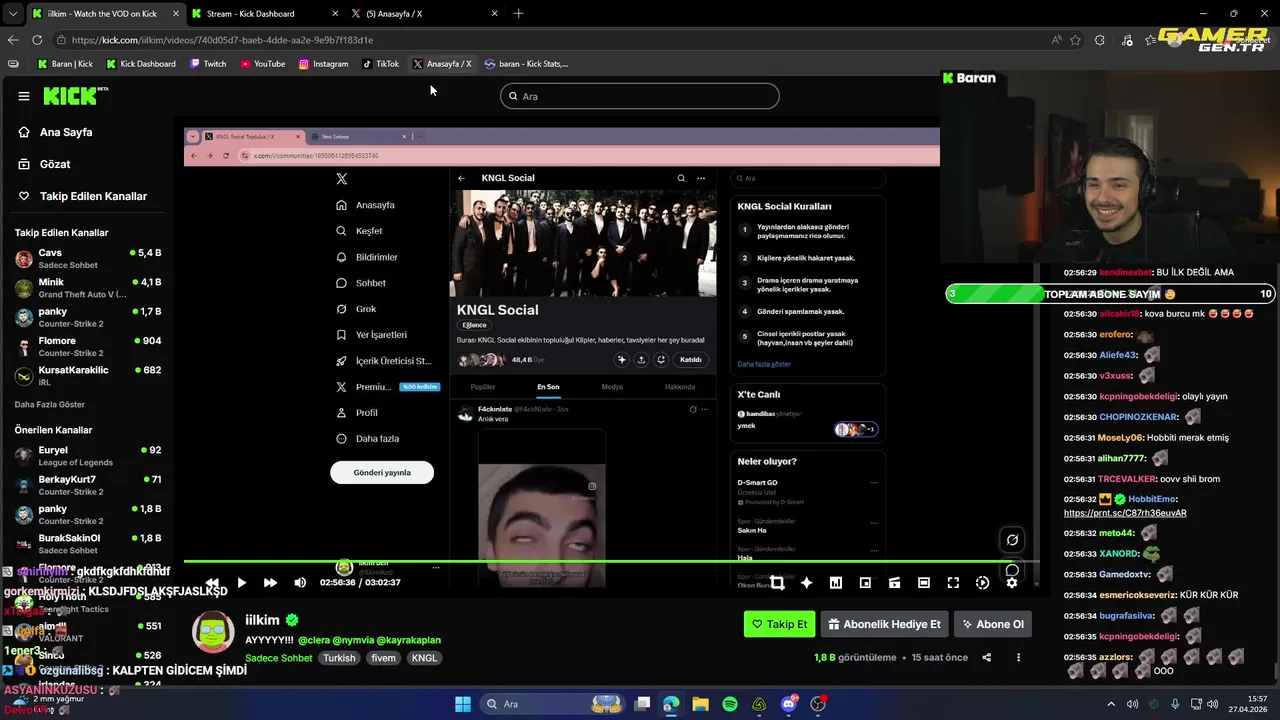The height and width of the screenshot is (720, 1280).
Task: Open the Cavs channel in sidebar
Action: click(x=88, y=258)
